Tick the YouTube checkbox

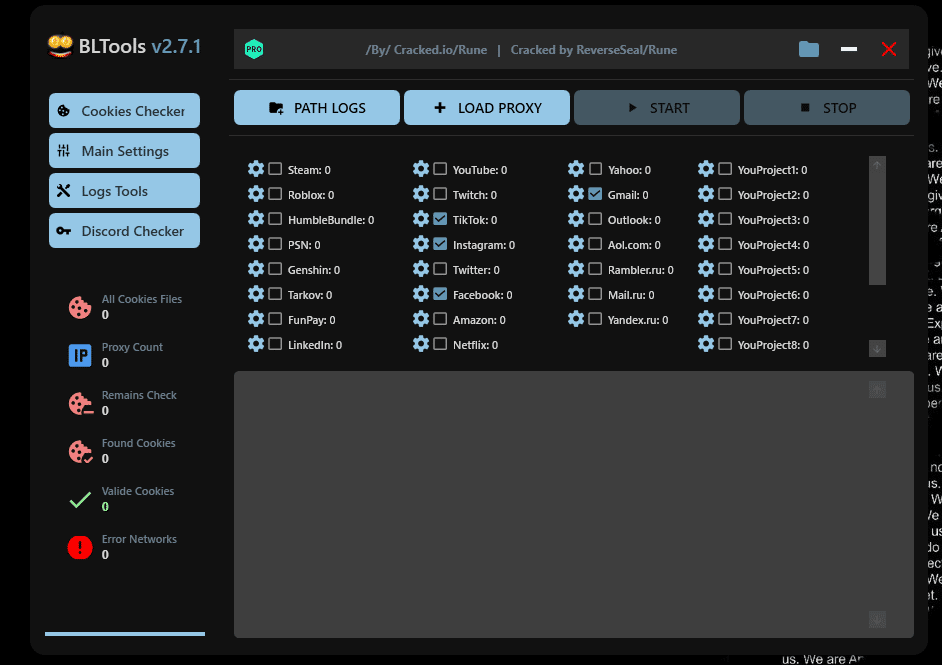click(440, 170)
